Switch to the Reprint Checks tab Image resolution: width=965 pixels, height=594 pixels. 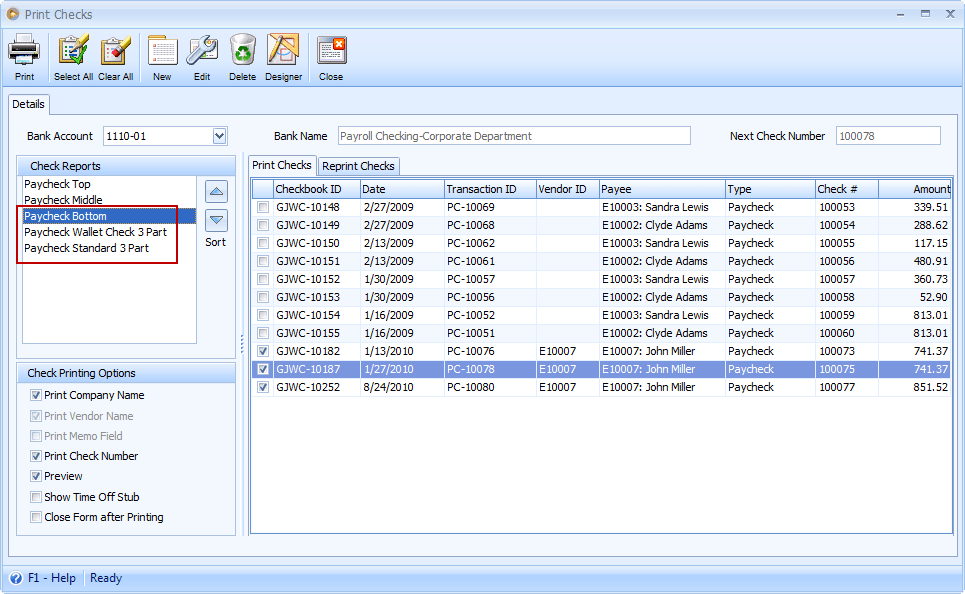(x=358, y=165)
